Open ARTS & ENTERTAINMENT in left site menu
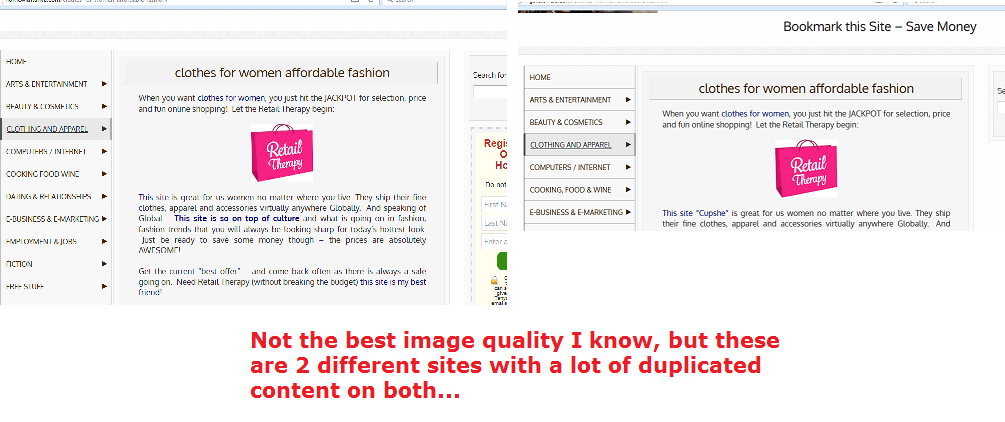 (46, 84)
